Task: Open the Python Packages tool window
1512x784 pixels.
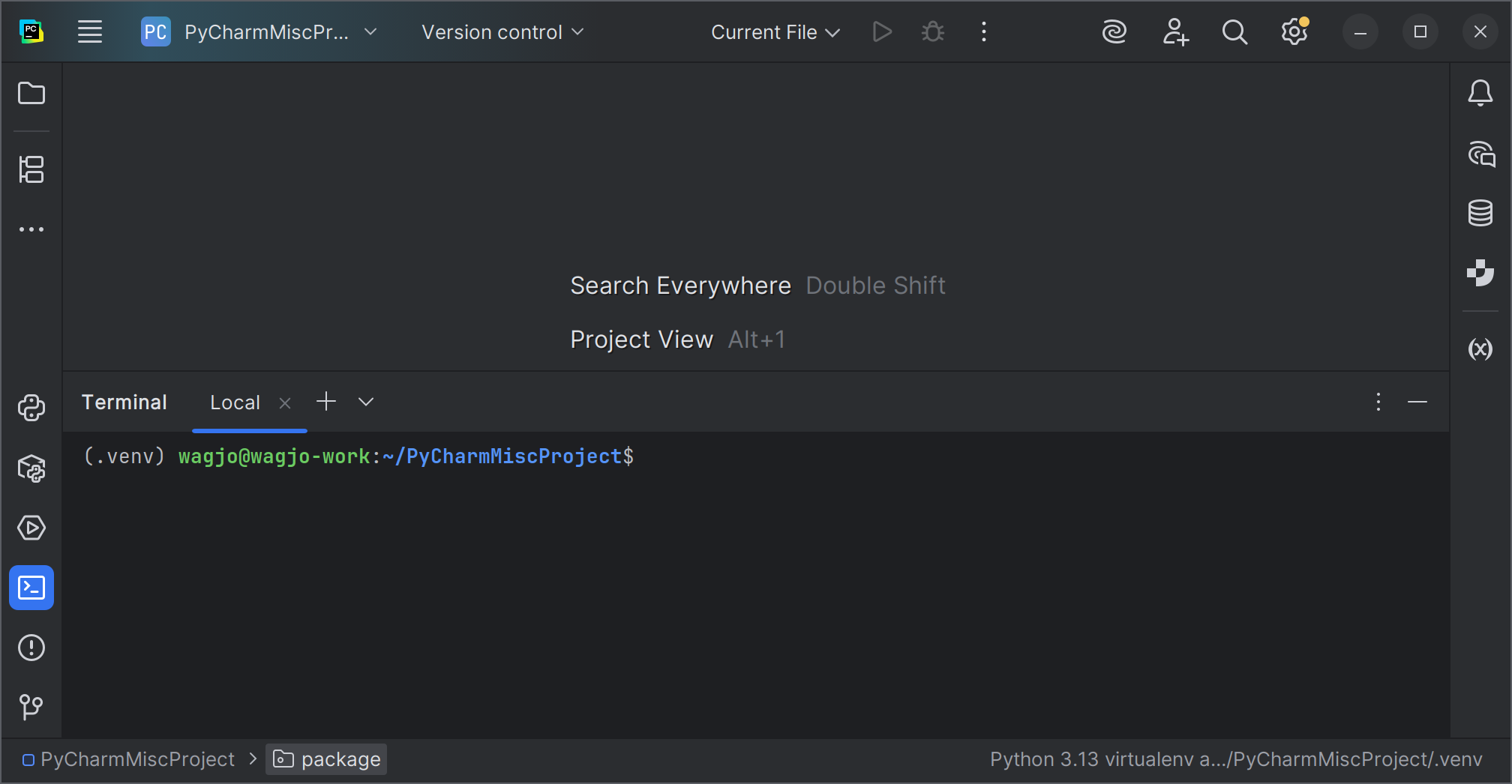Action: (31, 468)
